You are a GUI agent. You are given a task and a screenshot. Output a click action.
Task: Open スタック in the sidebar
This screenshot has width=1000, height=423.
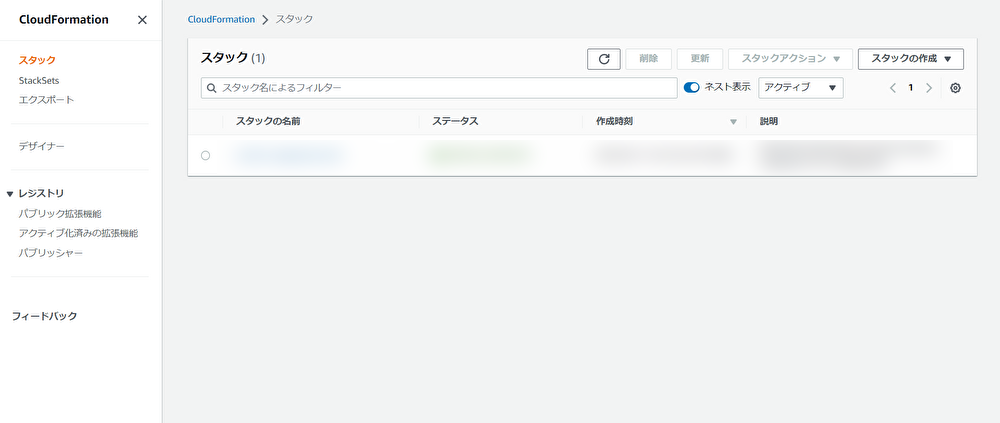[x=37, y=61]
